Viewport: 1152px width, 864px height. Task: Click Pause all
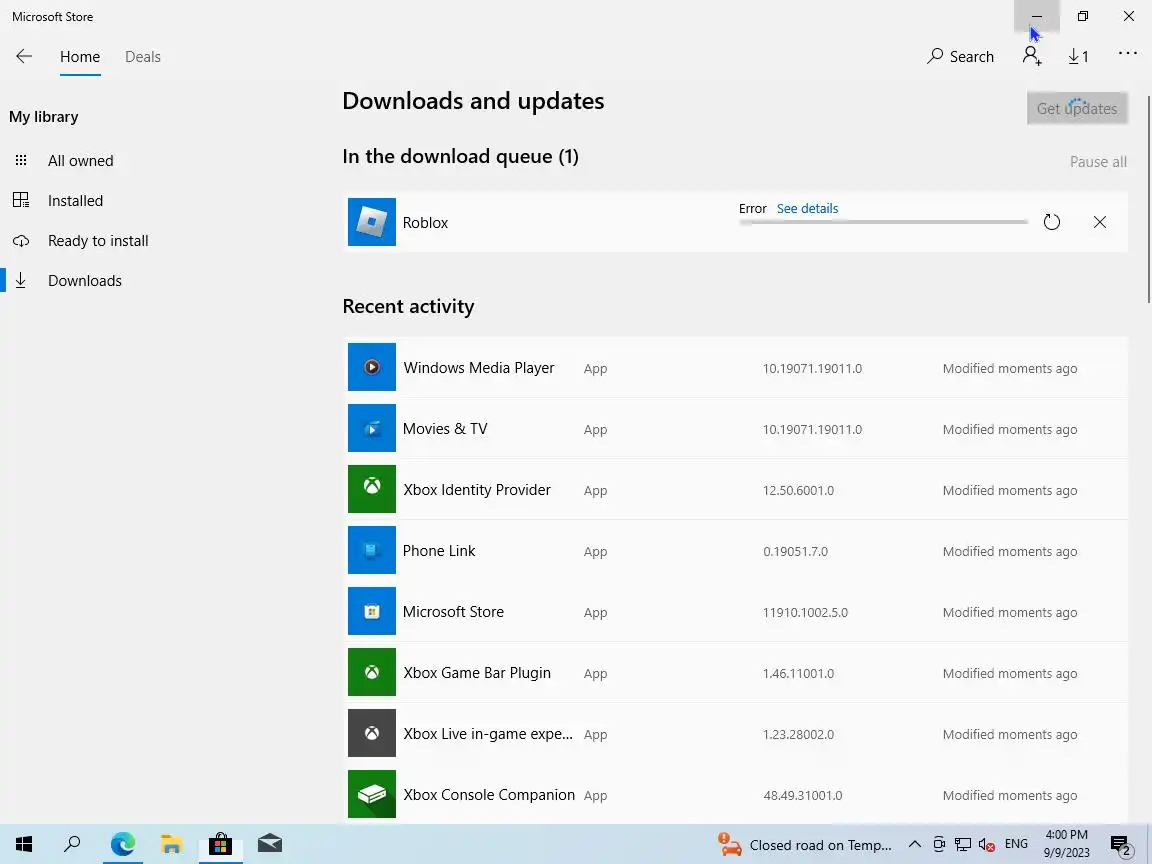(1098, 162)
